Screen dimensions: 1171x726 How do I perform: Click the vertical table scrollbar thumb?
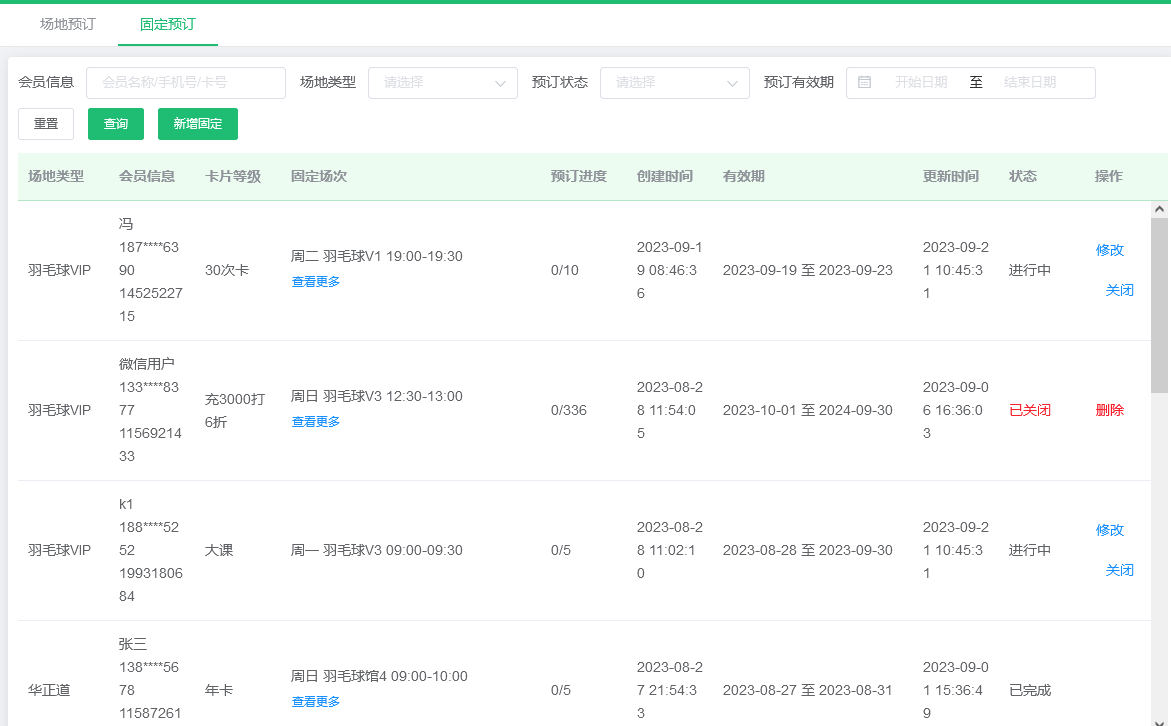(1159, 305)
